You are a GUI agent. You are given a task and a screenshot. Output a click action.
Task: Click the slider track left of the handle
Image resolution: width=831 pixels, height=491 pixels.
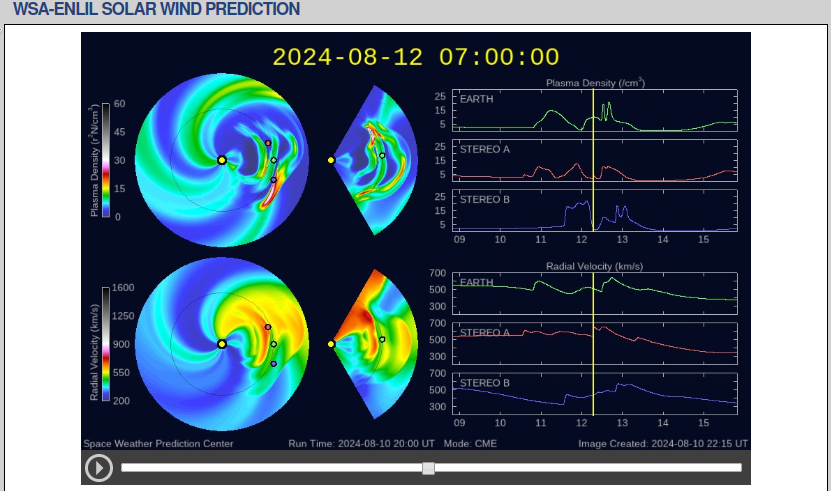pos(270,468)
